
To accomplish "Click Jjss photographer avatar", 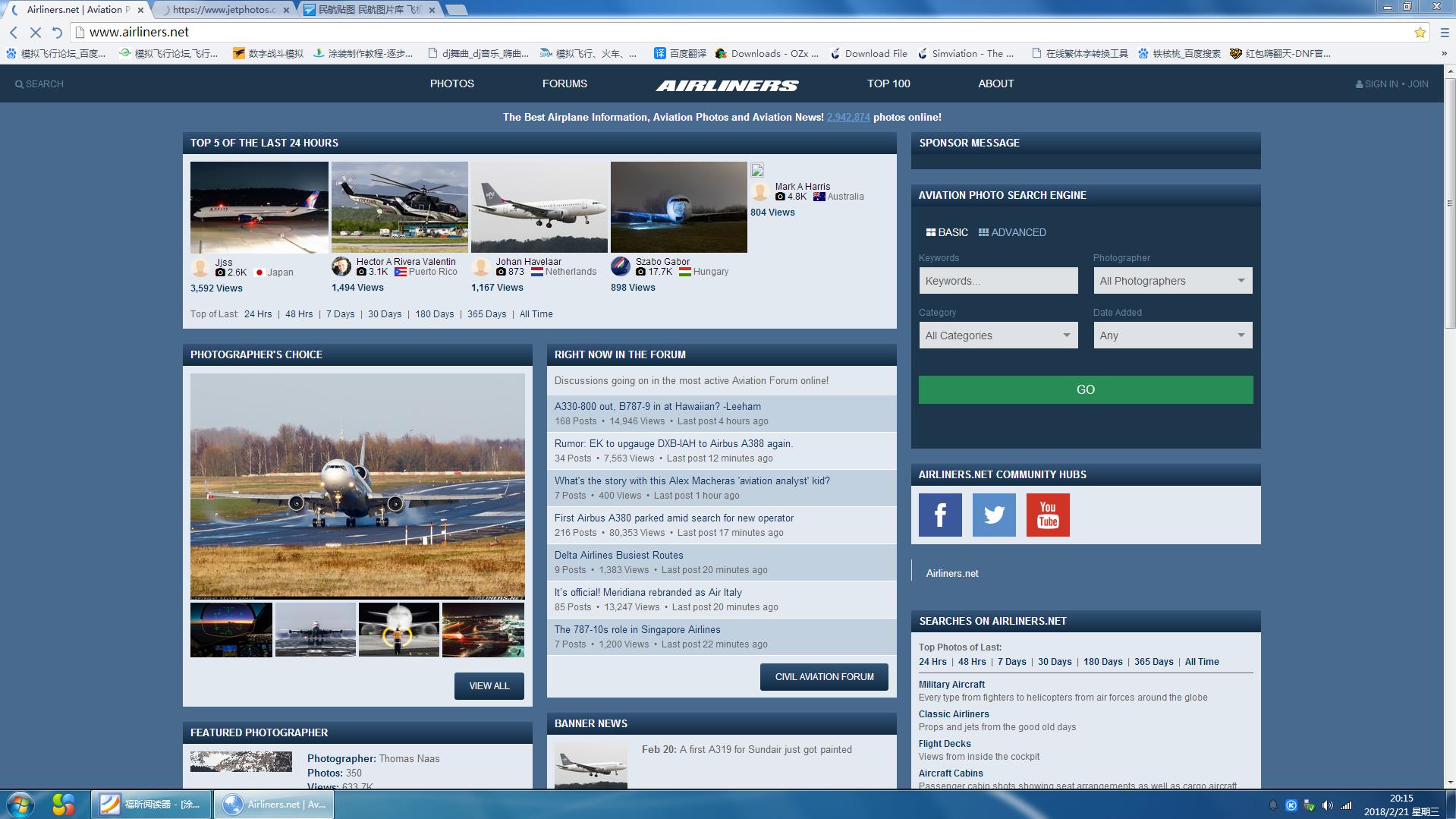I will pos(200,267).
